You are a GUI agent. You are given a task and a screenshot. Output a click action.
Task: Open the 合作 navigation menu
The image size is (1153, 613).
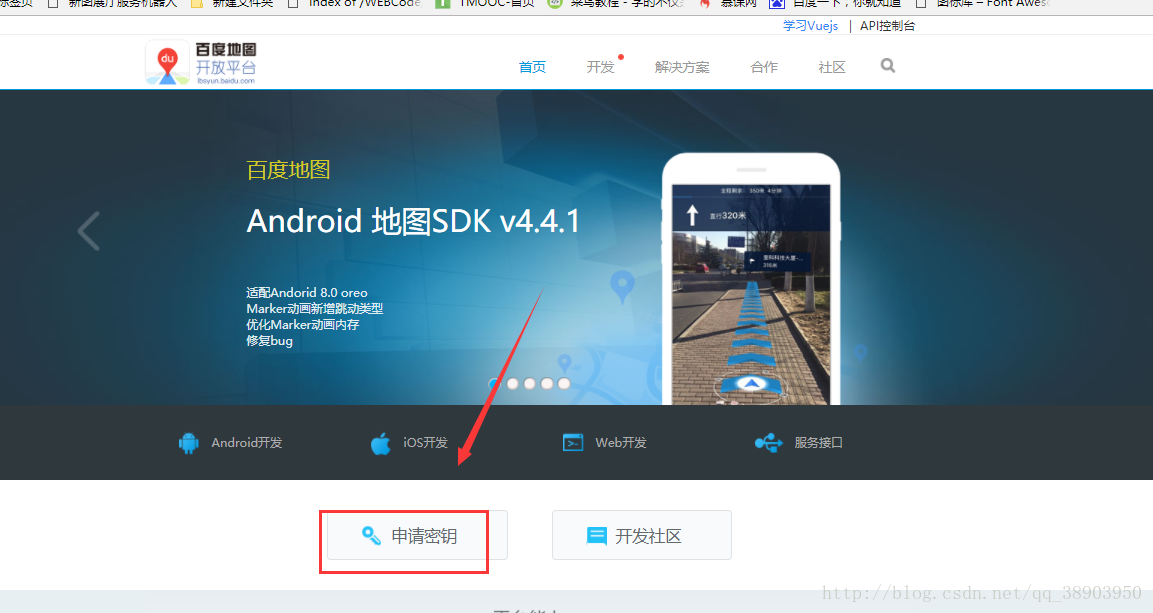coord(764,67)
